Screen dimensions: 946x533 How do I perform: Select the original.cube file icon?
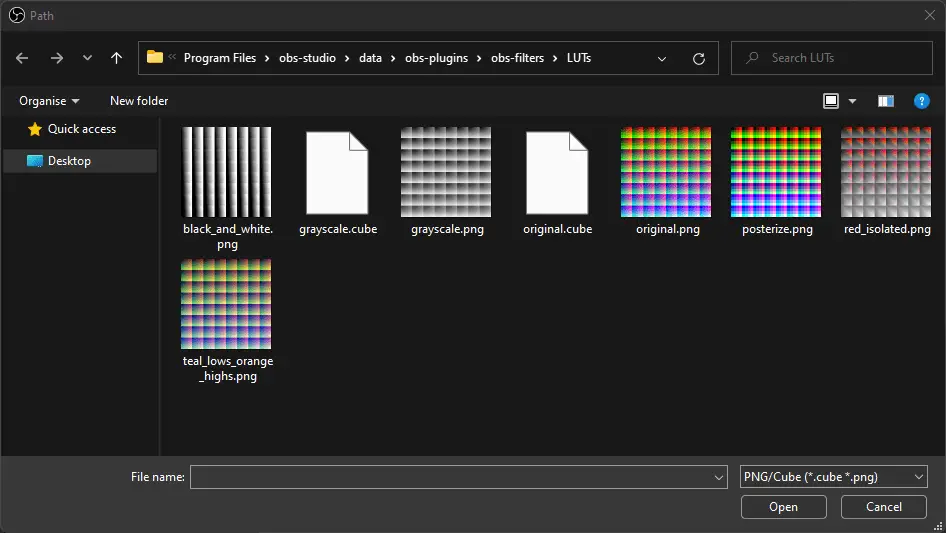(x=557, y=173)
